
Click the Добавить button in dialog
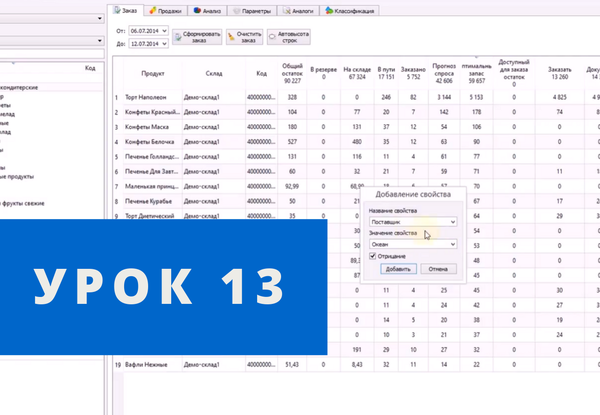pyautogui.click(x=398, y=269)
